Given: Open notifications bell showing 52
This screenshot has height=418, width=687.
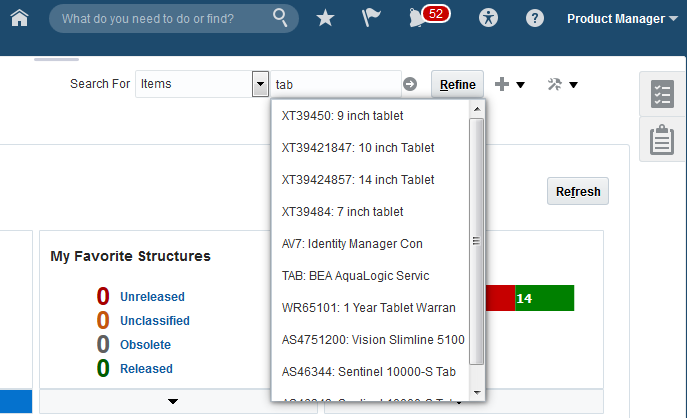Looking at the screenshot, I should coord(428,17).
